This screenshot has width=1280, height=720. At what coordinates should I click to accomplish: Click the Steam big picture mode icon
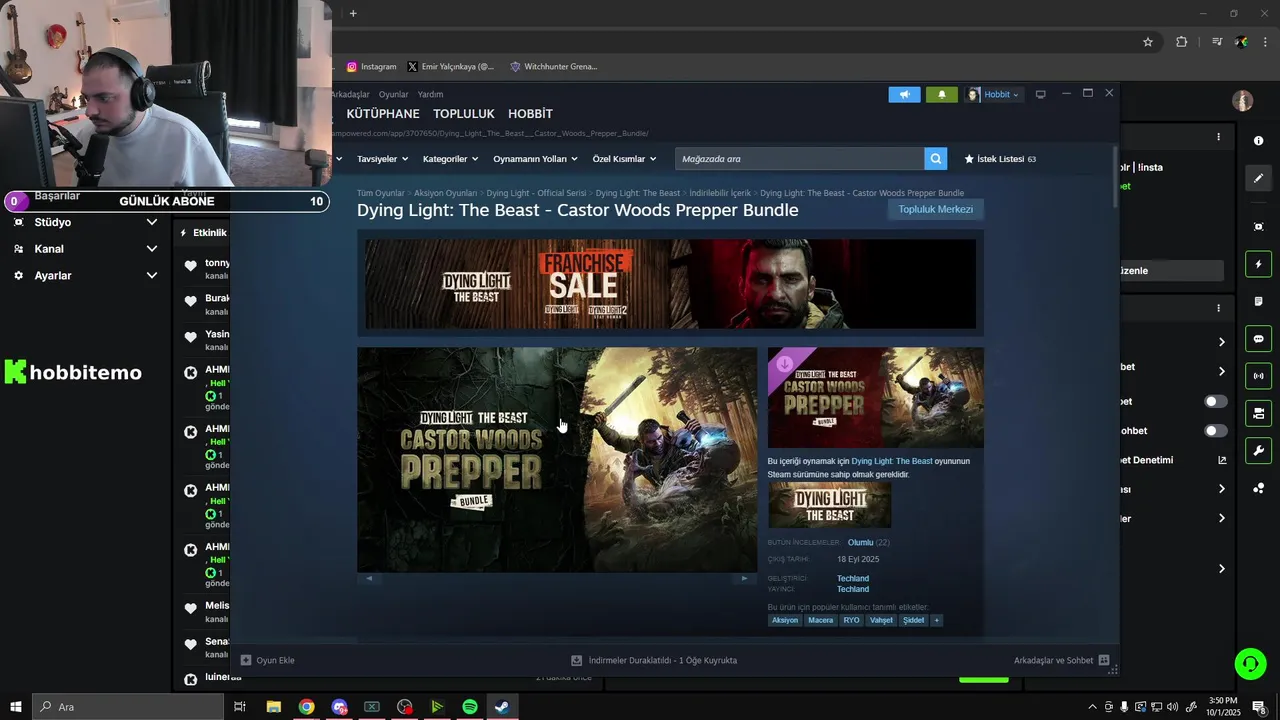click(1040, 94)
